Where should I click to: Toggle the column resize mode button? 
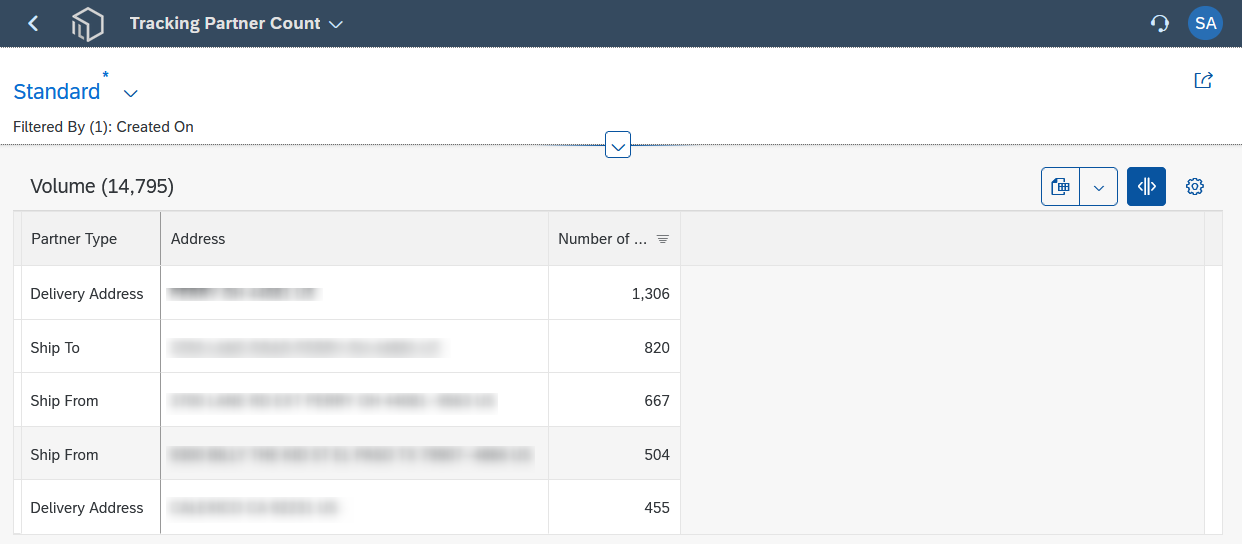tap(1146, 186)
